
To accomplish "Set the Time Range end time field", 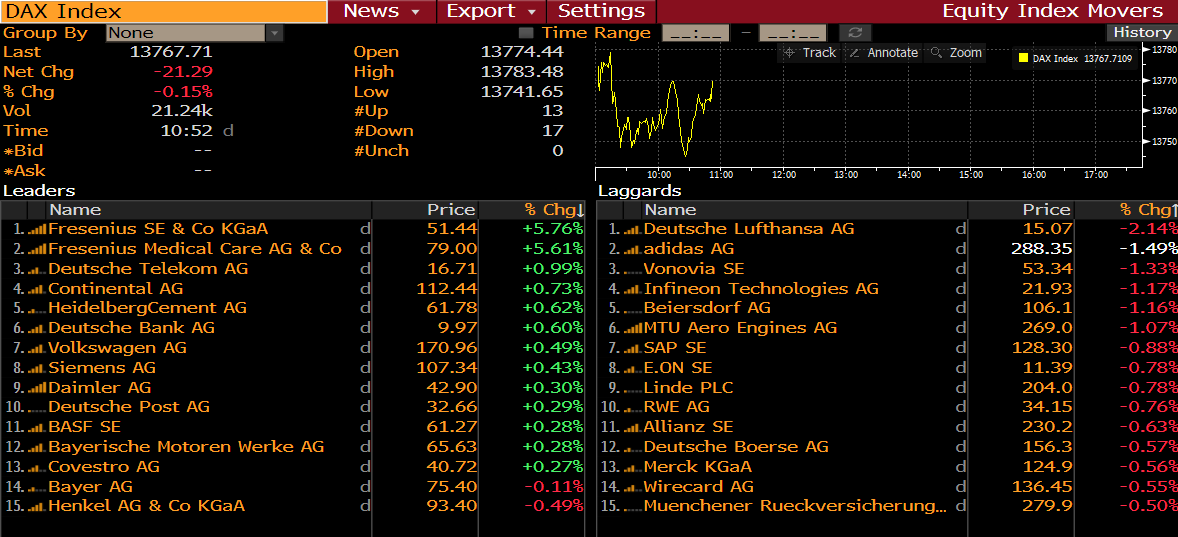I will pos(793,33).
